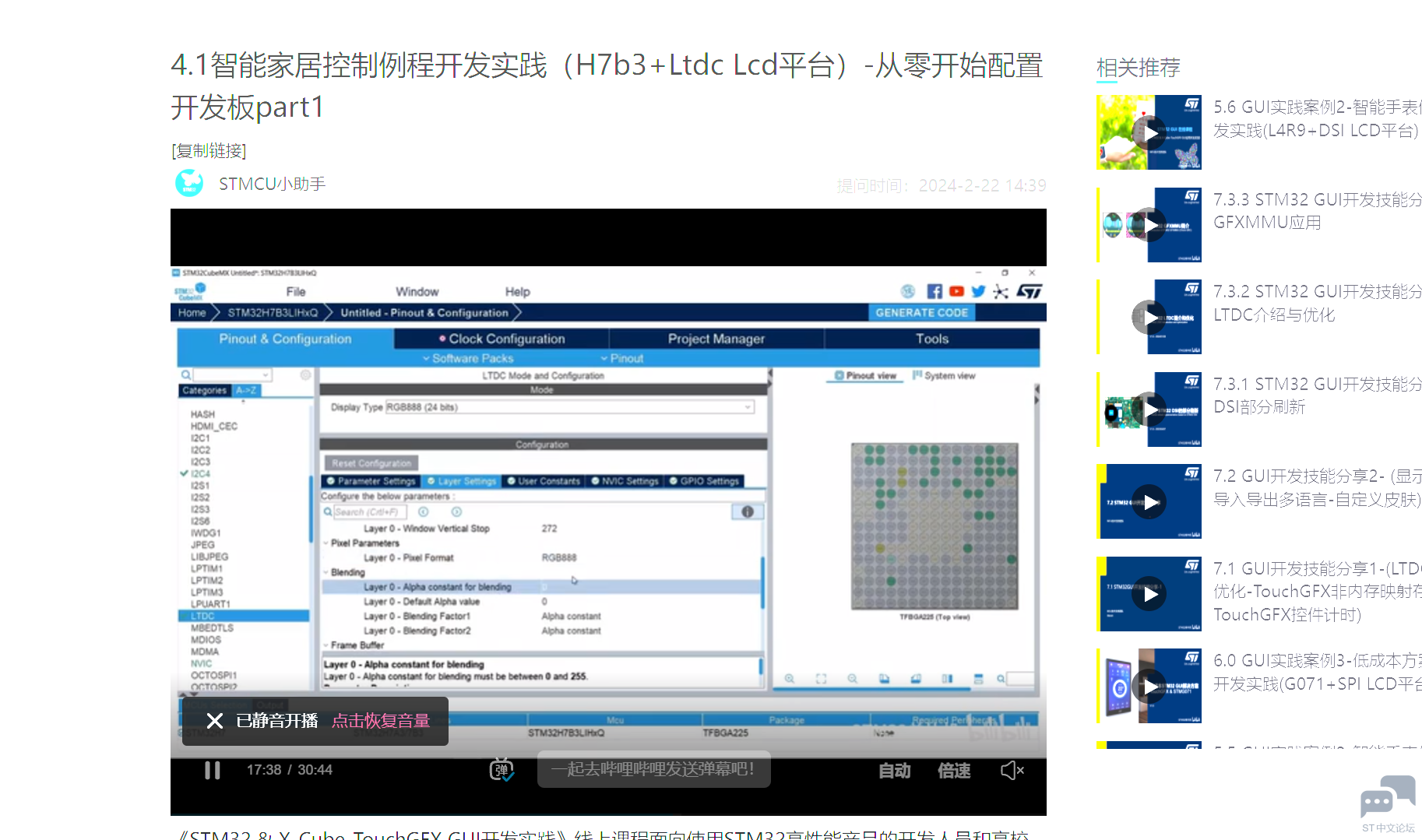This screenshot has height=840, width=1422.
Task: Open the Display Type RGB888 dropdown
Action: coord(570,407)
